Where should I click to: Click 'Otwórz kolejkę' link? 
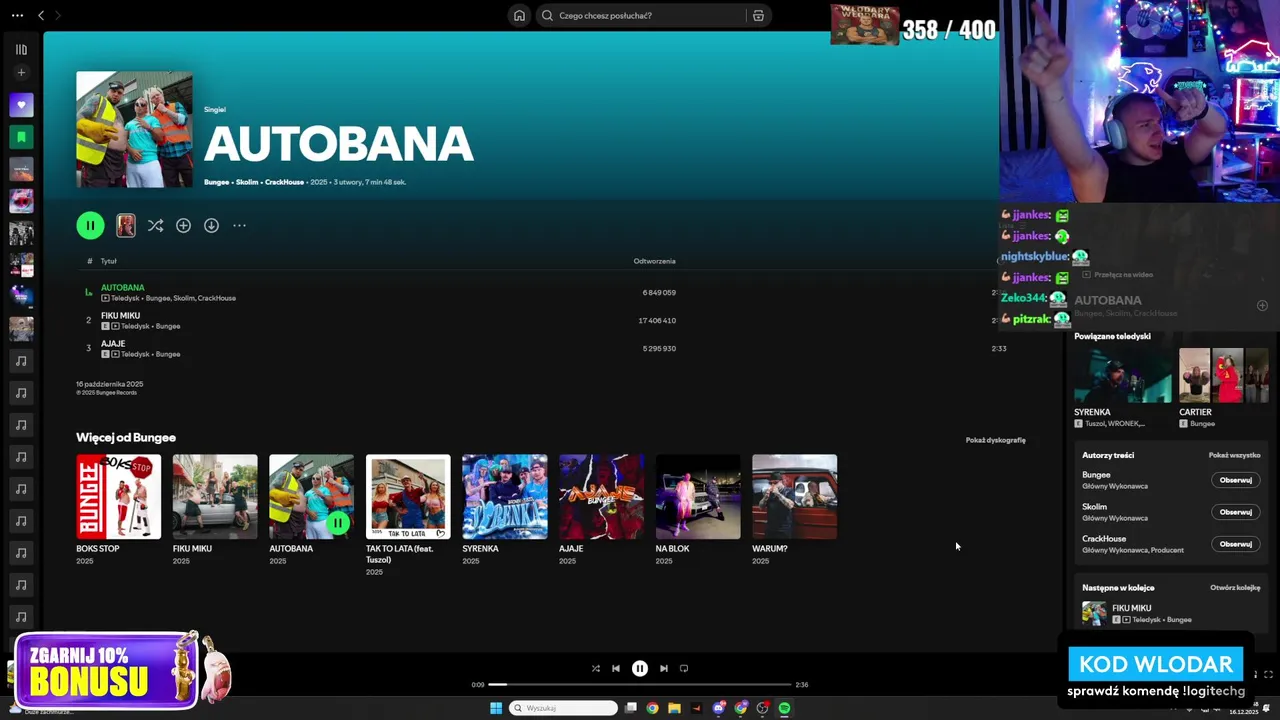1235,588
